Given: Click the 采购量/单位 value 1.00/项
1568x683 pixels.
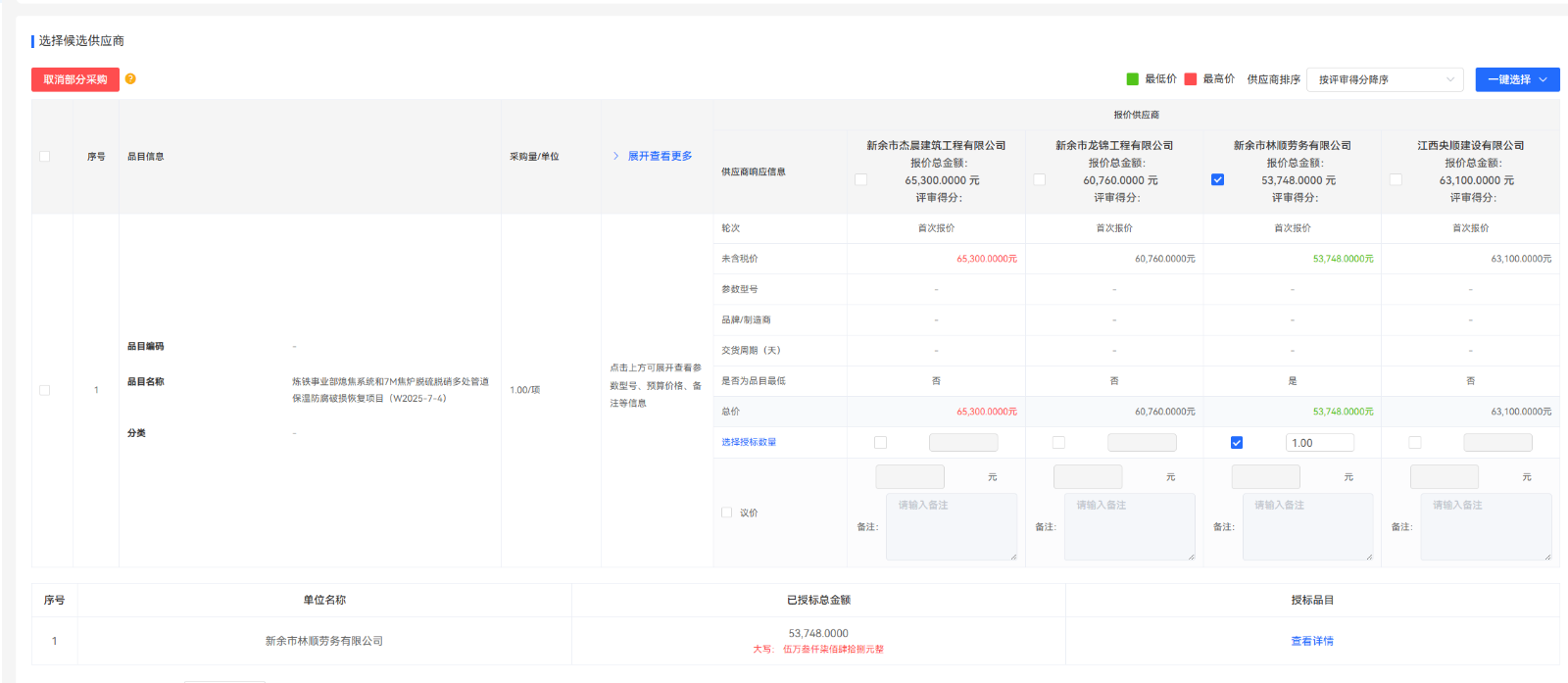Looking at the screenshot, I should [524, 390].
